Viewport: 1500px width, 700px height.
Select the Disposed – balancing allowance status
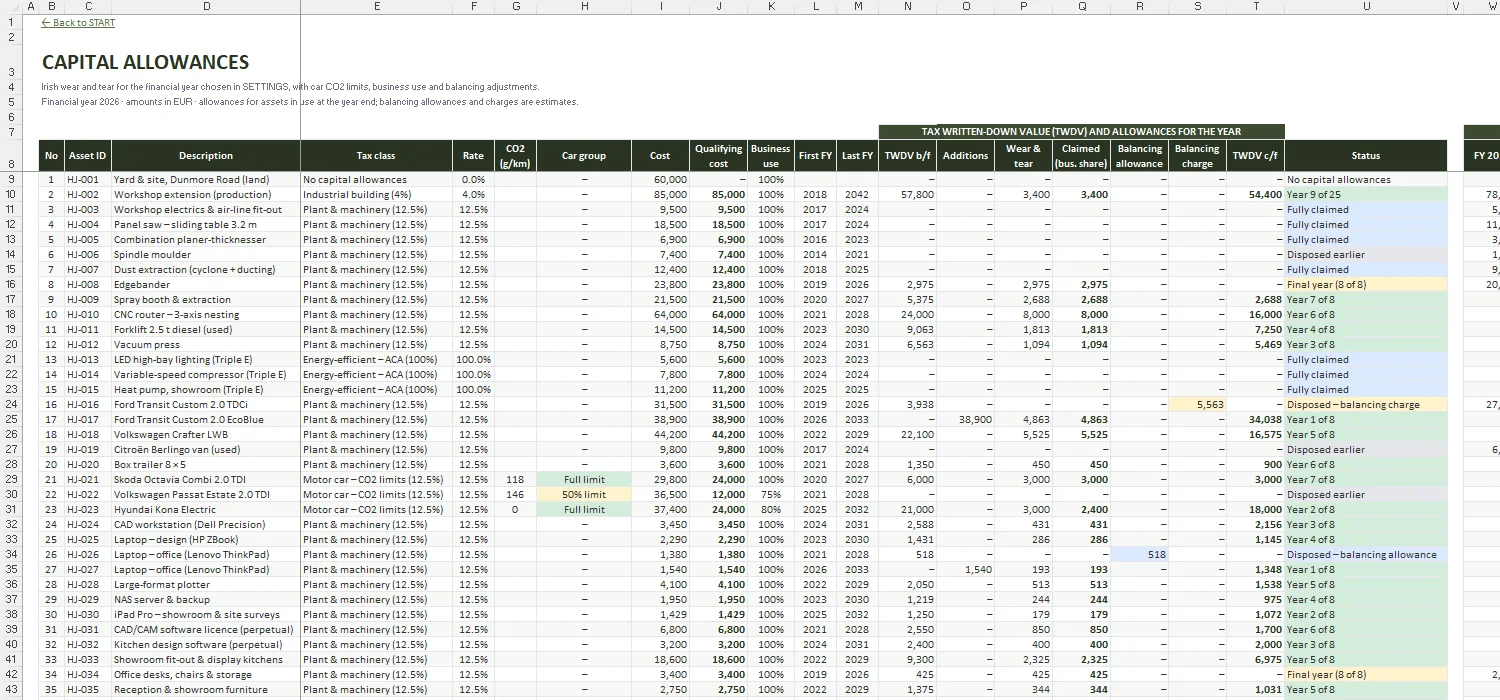coord(1366,554)
